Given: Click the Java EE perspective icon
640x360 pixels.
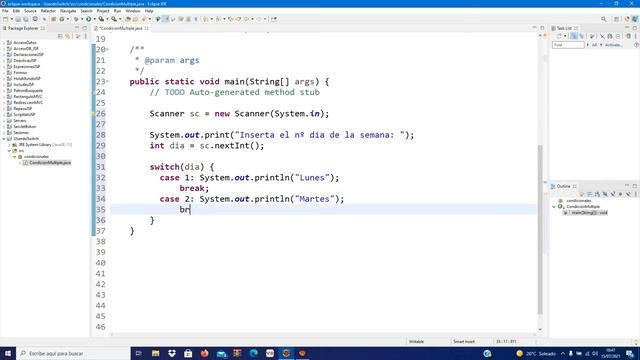Looking at the screenshot, I should pos(627,19).
